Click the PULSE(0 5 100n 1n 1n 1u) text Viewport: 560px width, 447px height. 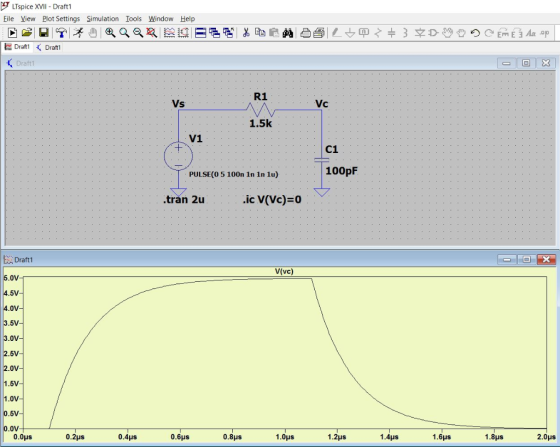click(234, 174)
